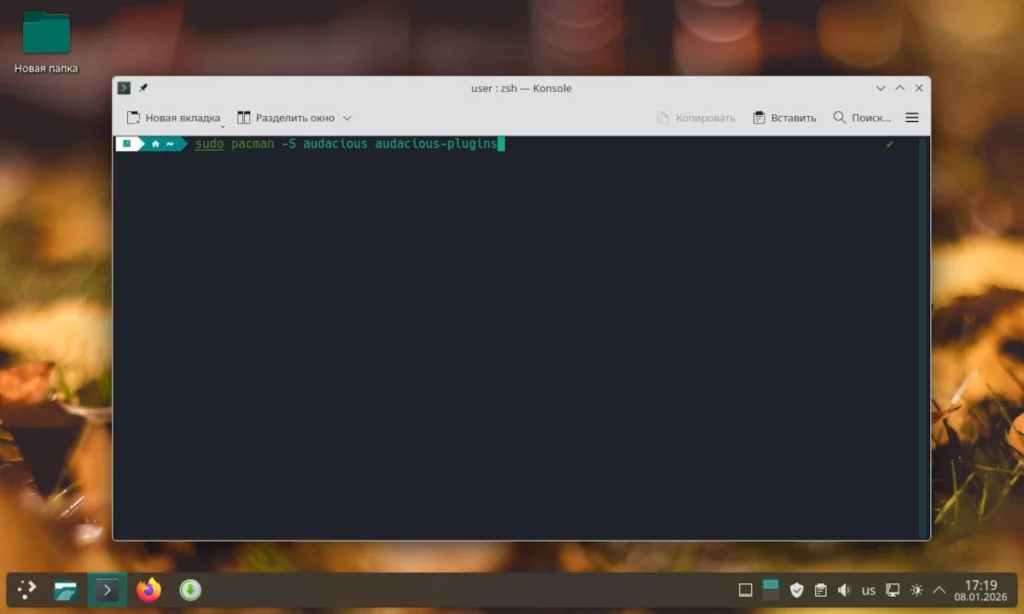Open the application launcher in taskbar
Image resolution: width=1024 pixels, height=614 pixels.
pos(27,590)
